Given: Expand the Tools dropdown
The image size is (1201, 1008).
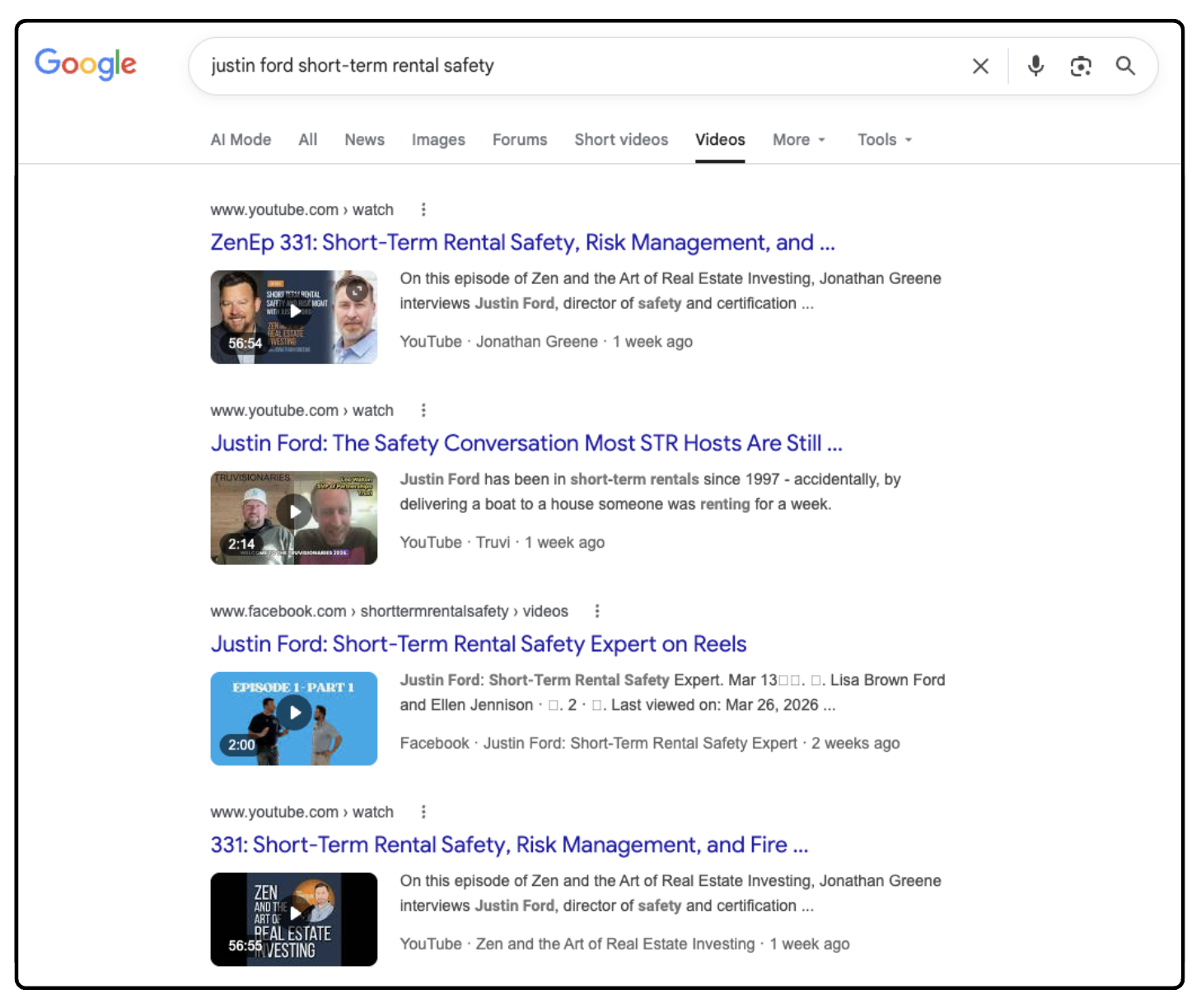Looking at the screenshot, I should (885, 139).
